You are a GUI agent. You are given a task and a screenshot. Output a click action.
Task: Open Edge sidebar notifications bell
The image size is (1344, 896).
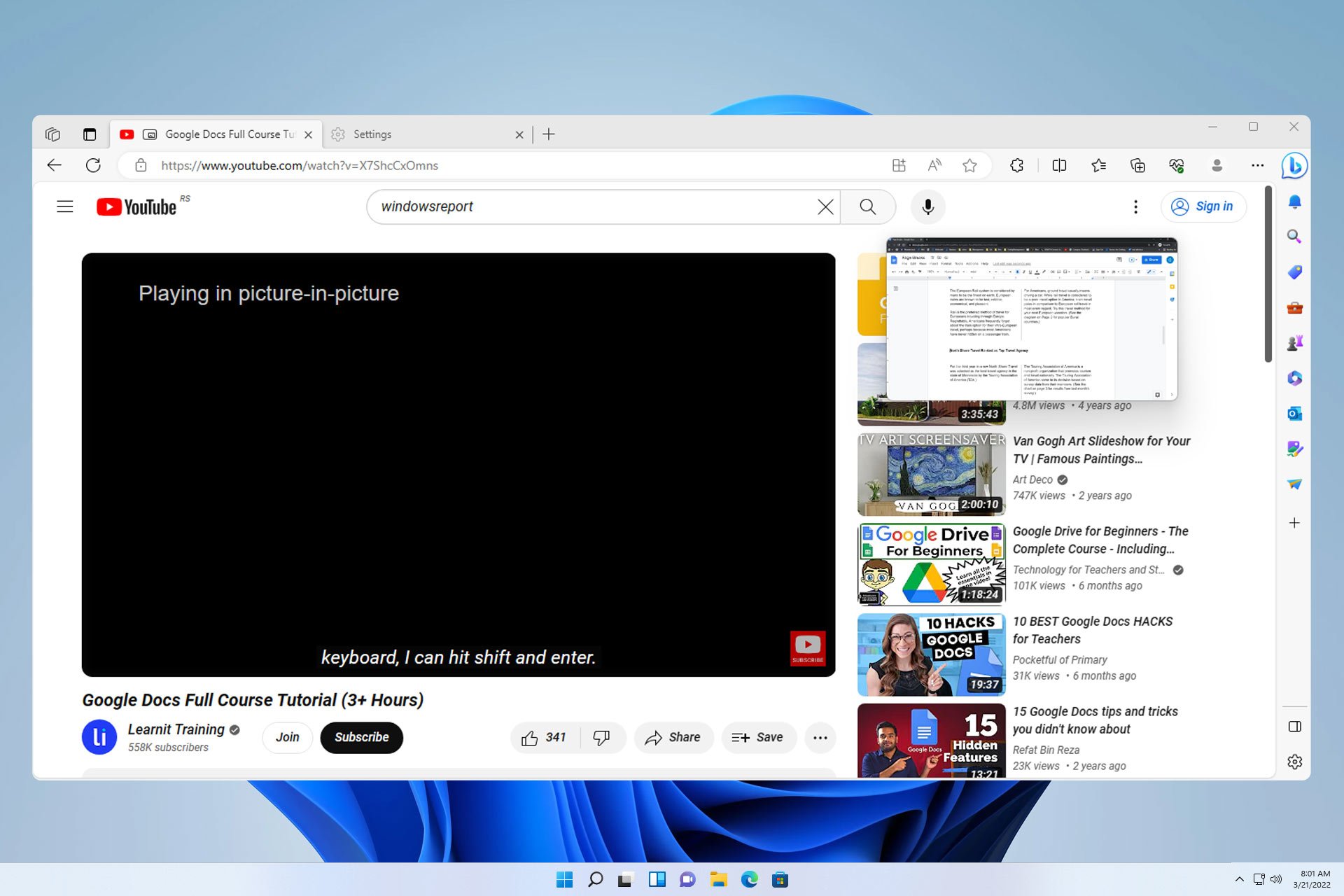click(1295, 202)
